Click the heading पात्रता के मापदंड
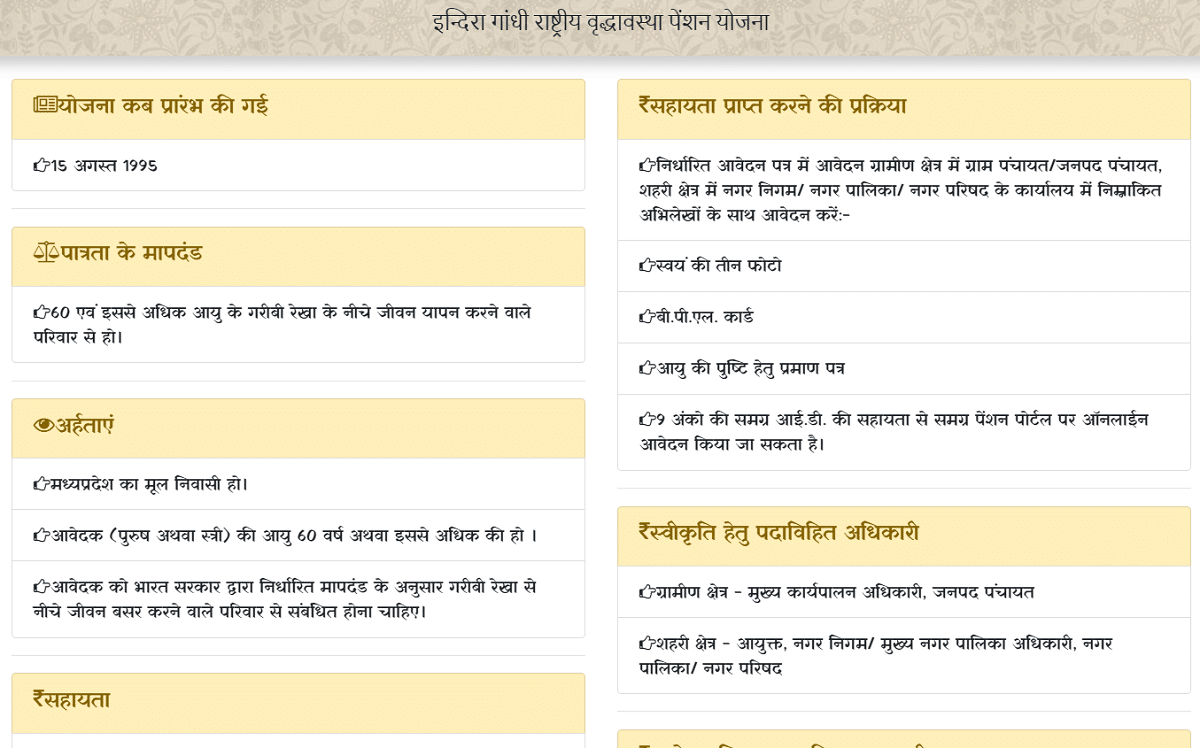Image resolution: width=1200 pixels, height=748 pixels. click(x=131, y=253)
